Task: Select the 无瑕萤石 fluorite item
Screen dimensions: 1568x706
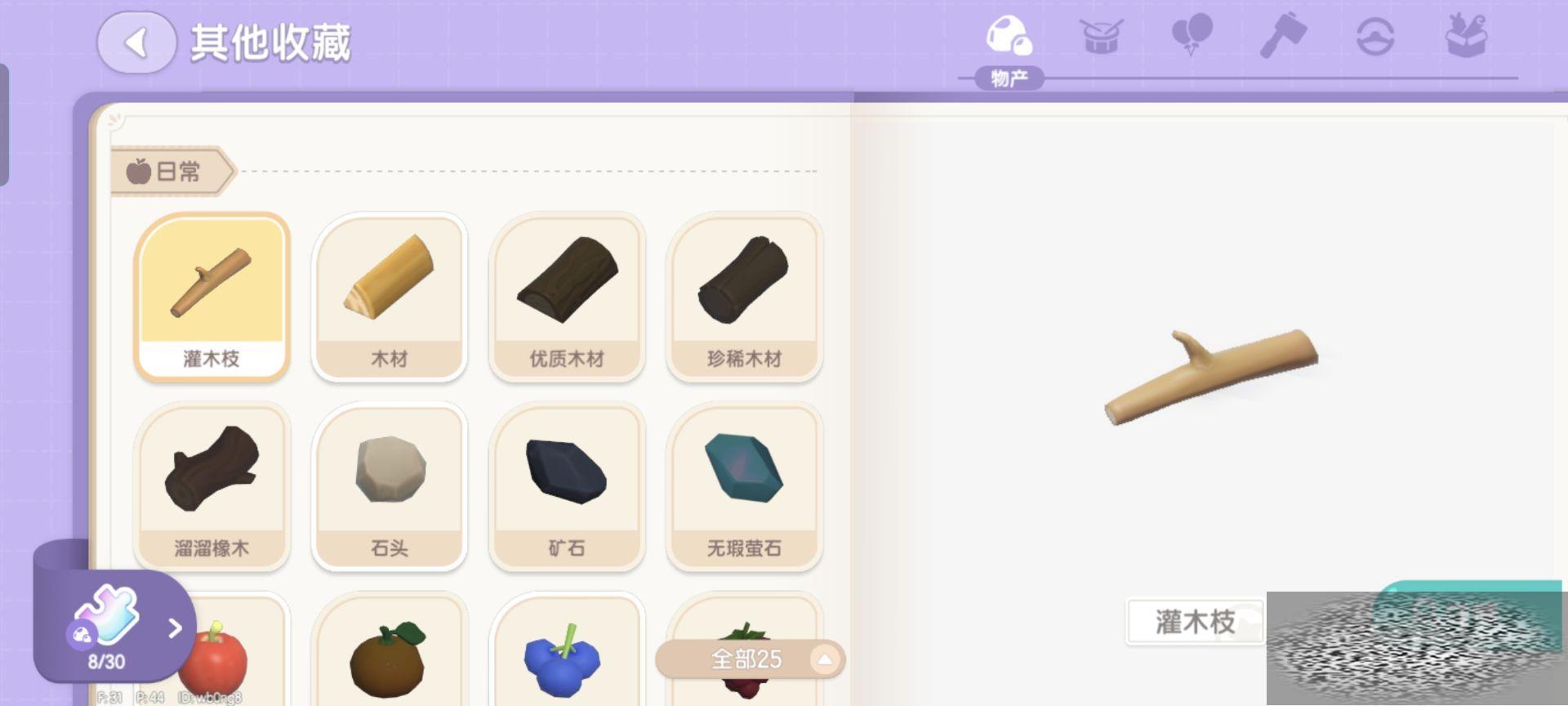Action: tap(744, 487)
